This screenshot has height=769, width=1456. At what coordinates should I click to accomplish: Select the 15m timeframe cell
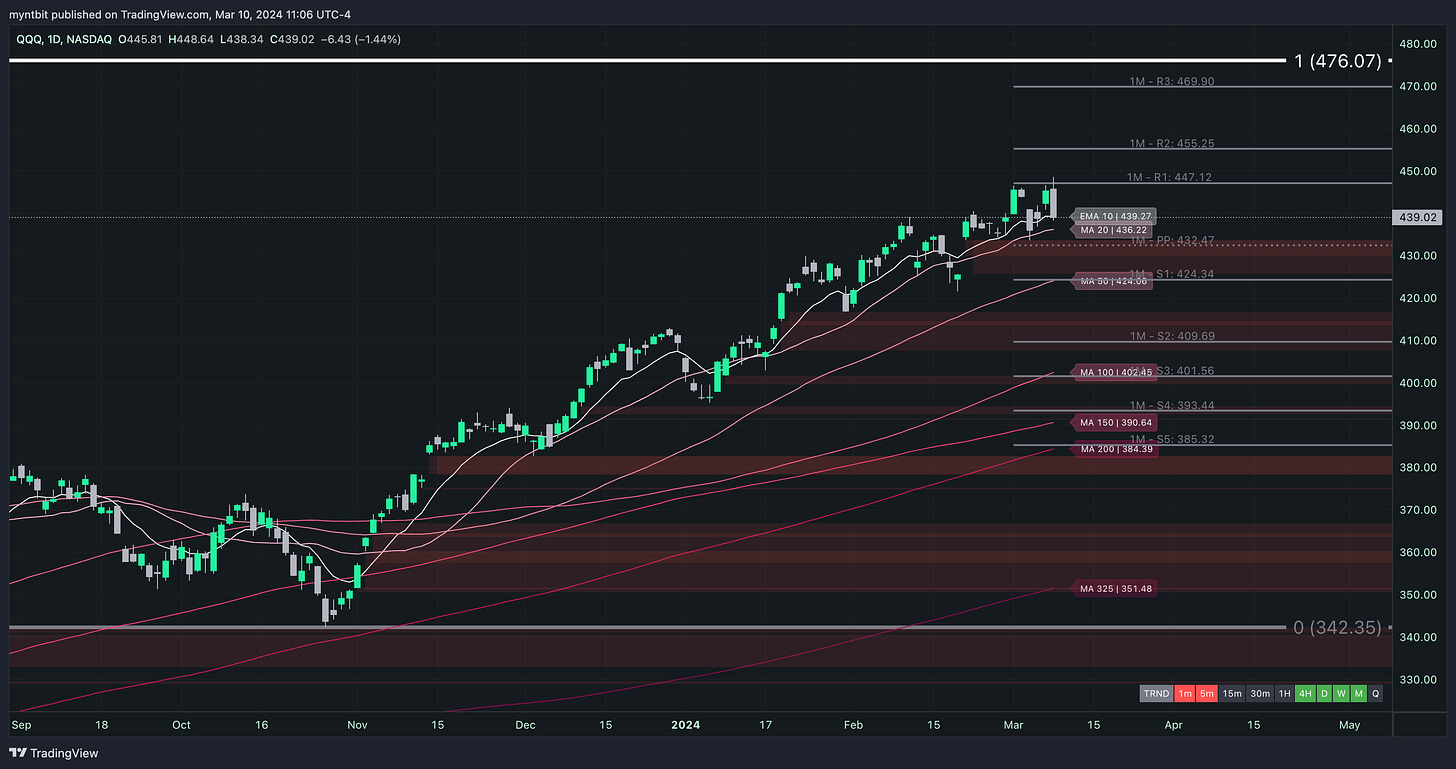1232,693
